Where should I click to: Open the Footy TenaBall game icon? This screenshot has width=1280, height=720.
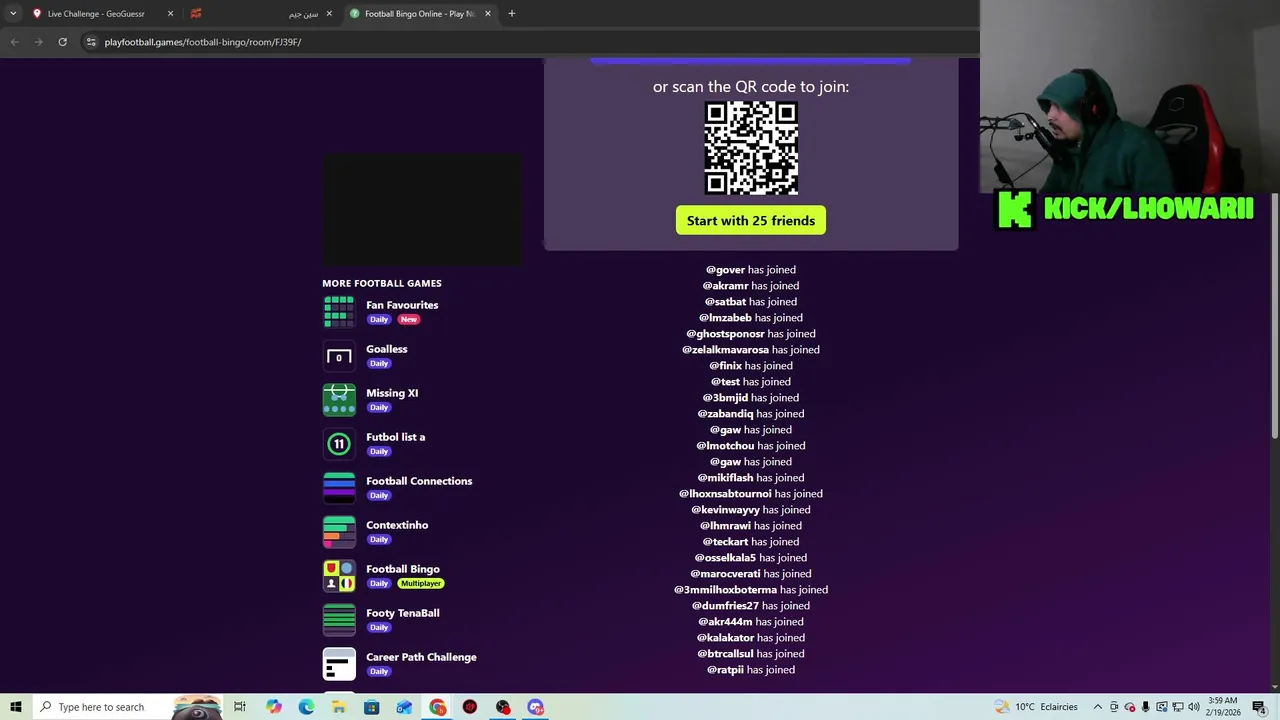click(x=339, y=620)
